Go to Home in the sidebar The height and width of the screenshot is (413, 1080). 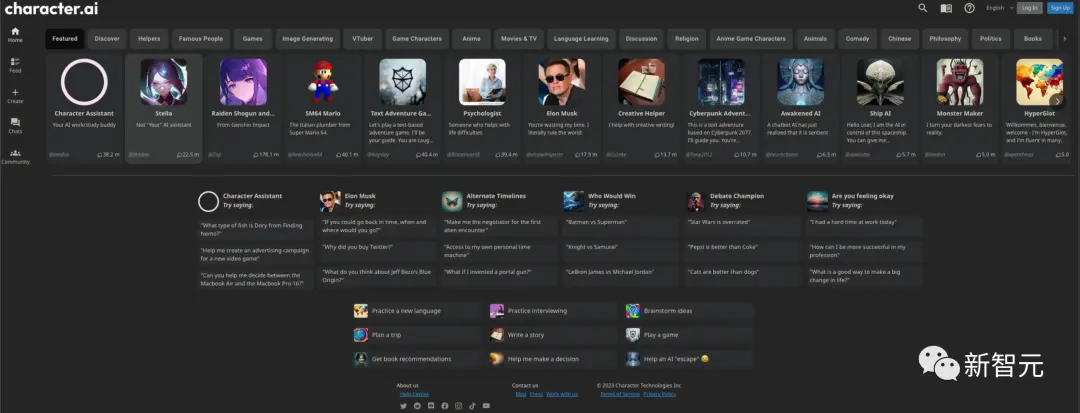point(15,34)
